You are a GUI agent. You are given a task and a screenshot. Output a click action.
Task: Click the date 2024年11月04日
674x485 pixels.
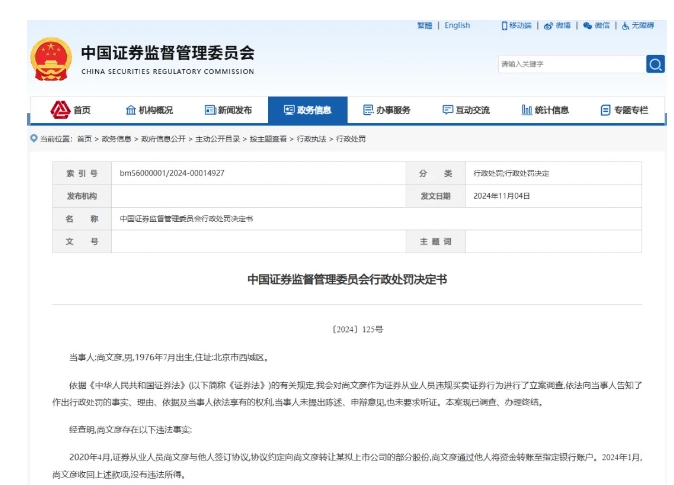point(502,196)
